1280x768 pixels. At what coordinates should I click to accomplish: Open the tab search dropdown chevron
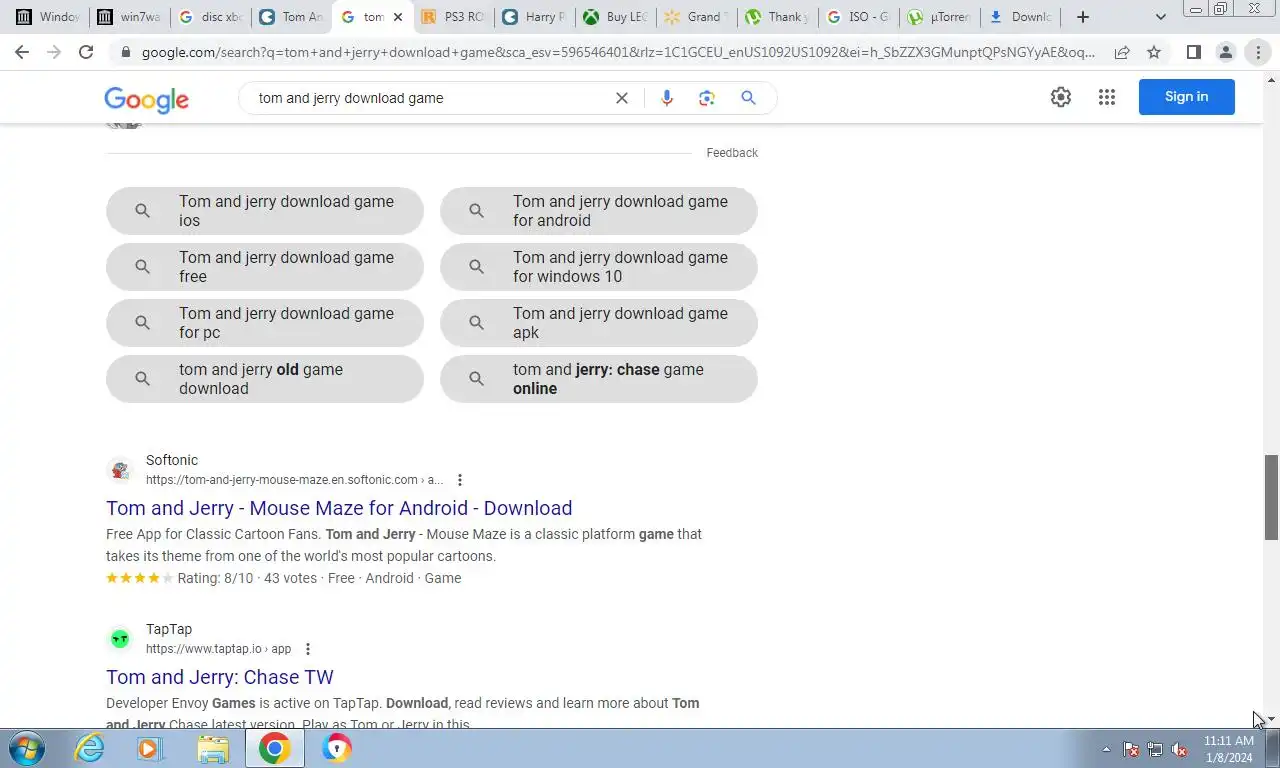click(1160, 17)
